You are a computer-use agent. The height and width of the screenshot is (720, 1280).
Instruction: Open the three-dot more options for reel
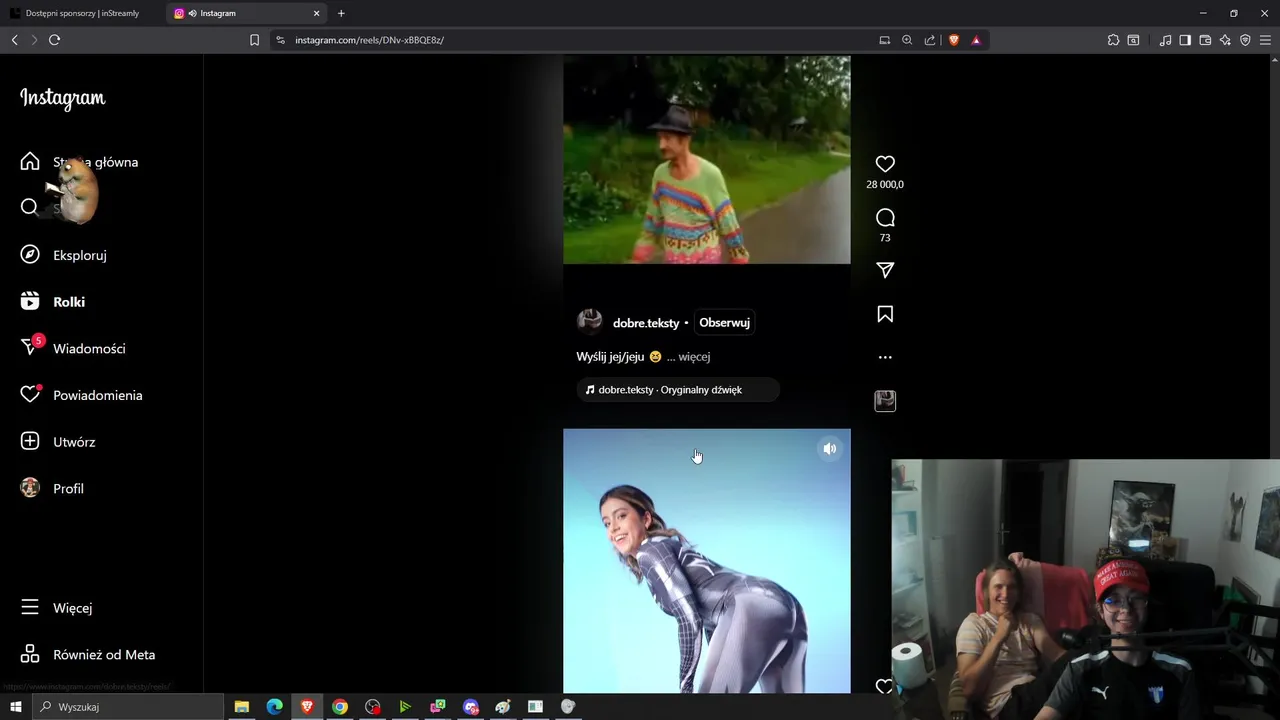click(885, 357)
